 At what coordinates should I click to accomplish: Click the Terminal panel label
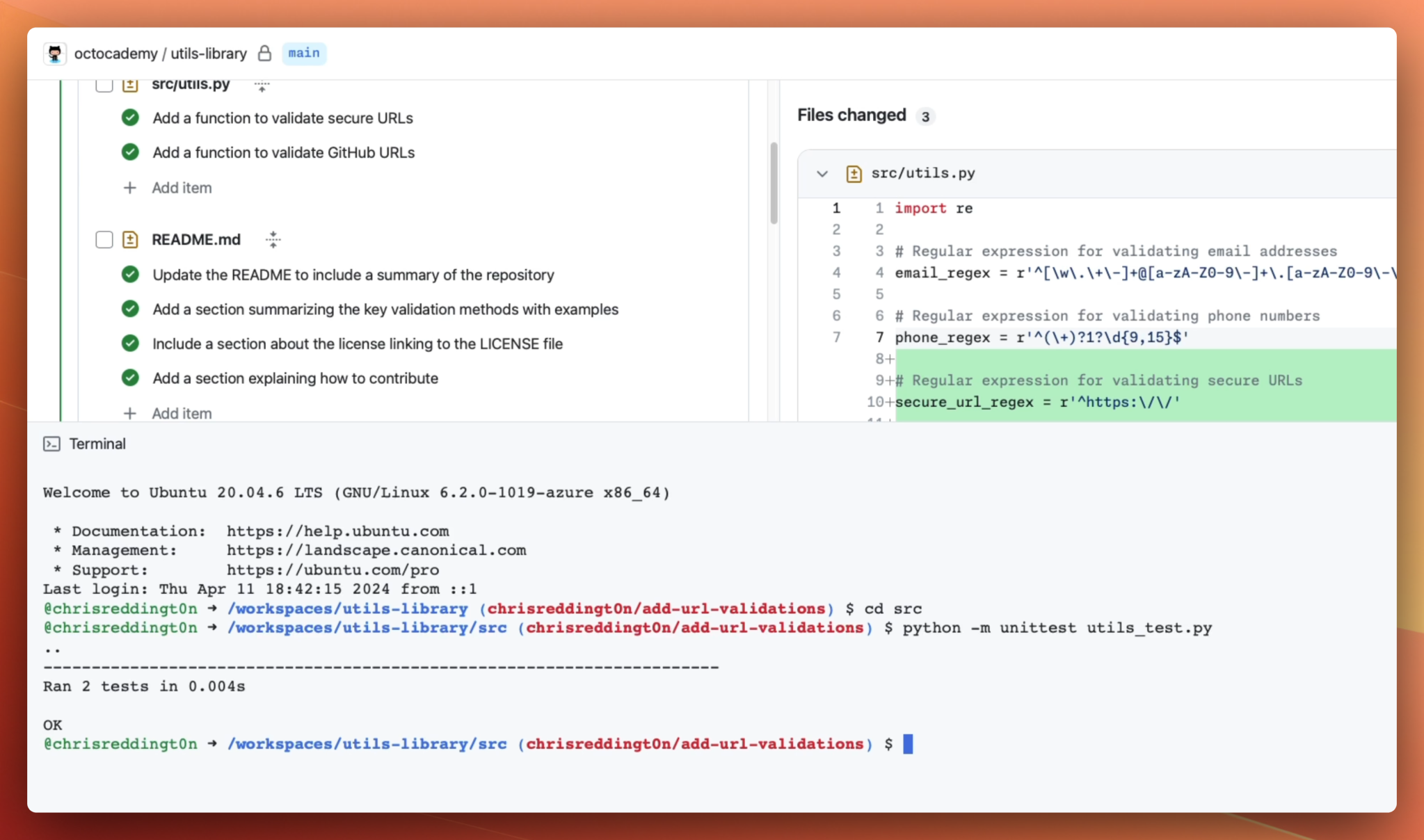[x=97, y=444]
